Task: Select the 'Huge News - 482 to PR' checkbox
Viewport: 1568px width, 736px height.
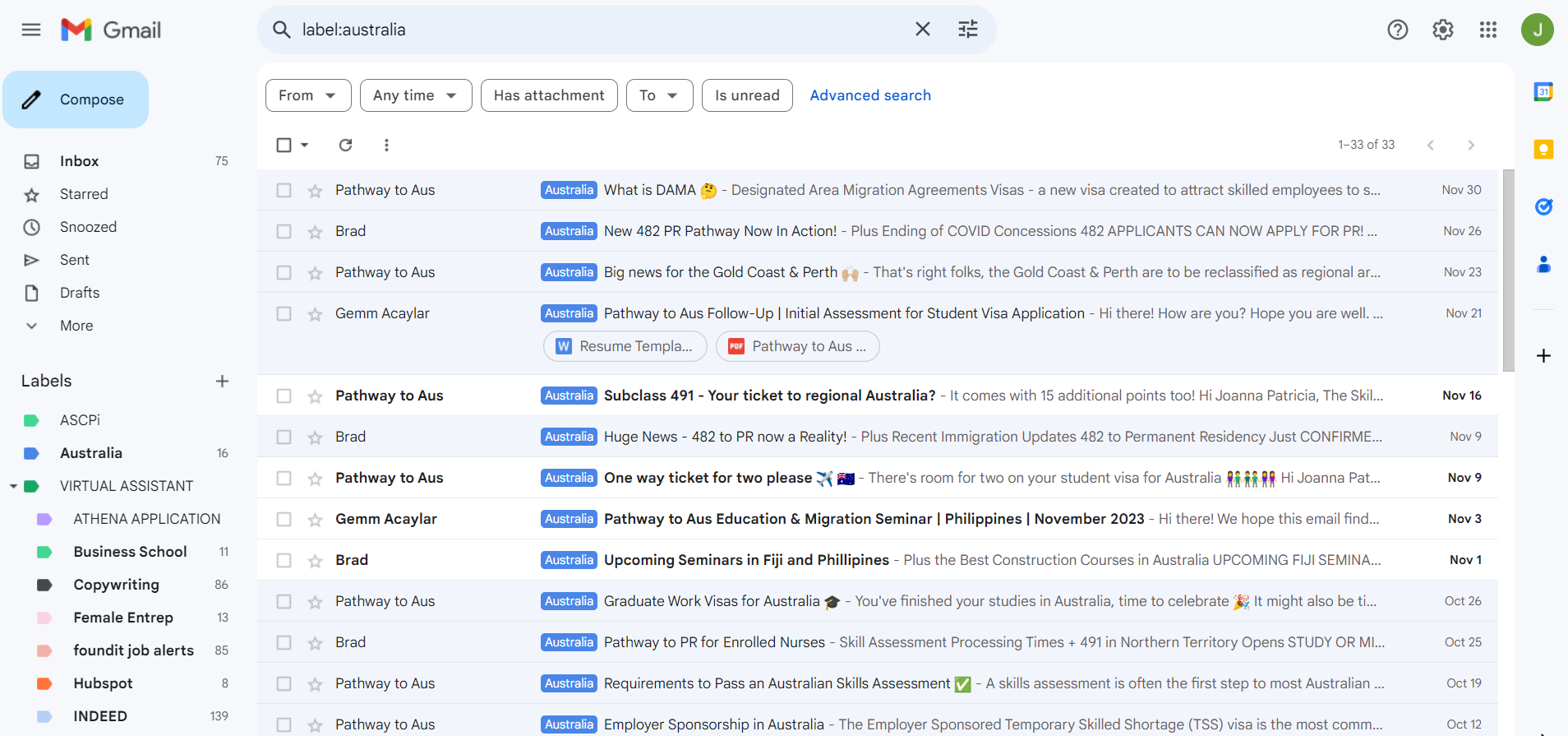Action: (x=284, y=437)
